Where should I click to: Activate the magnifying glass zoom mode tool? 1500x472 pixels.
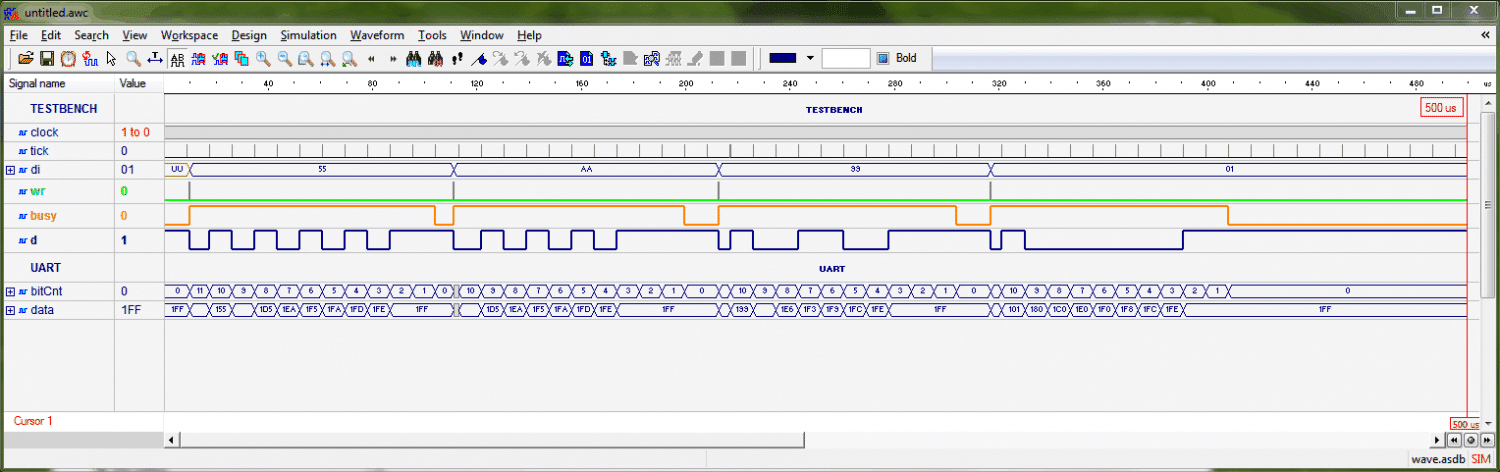(133, 59)
